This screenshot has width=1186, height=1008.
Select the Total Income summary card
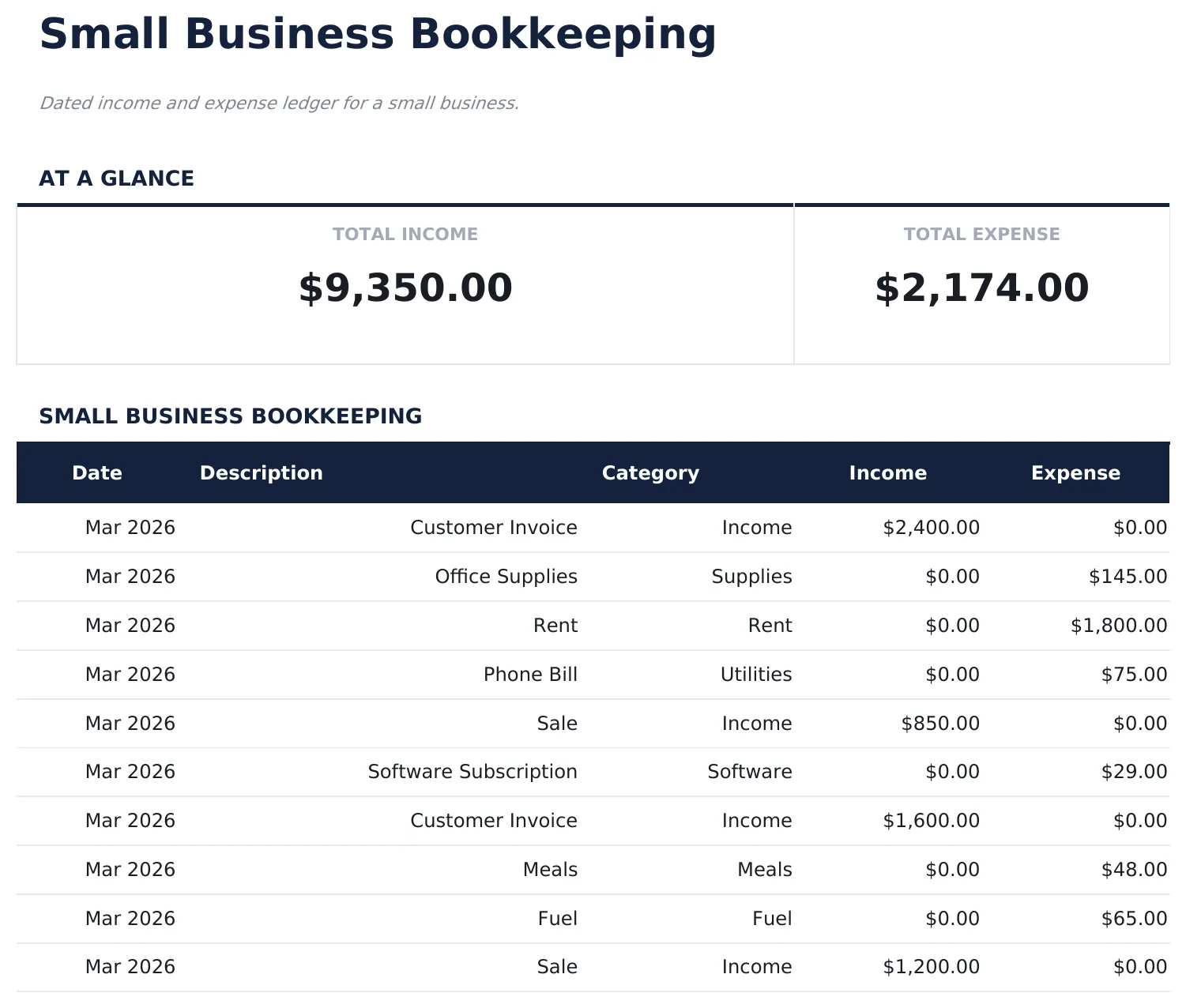(x=405, y=283)
